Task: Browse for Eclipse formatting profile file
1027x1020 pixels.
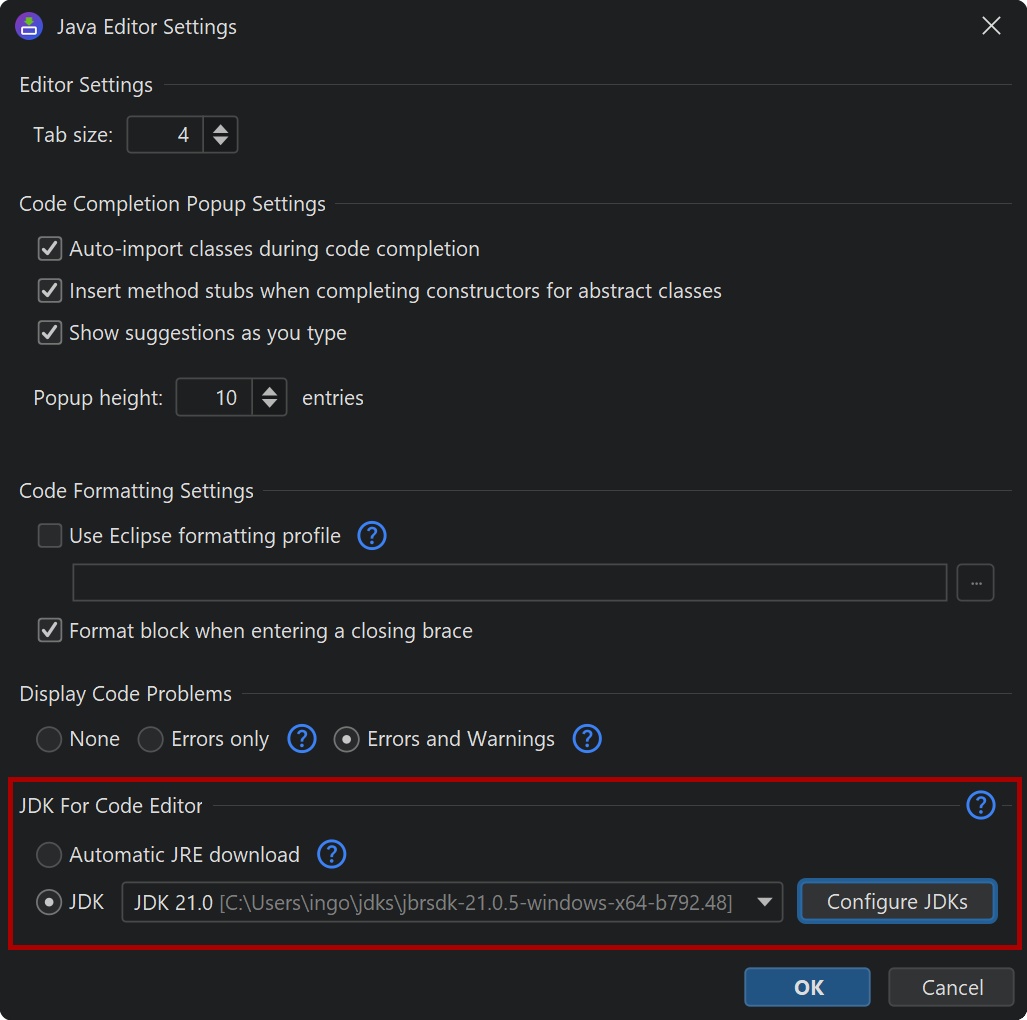Action: coord(975,583)
